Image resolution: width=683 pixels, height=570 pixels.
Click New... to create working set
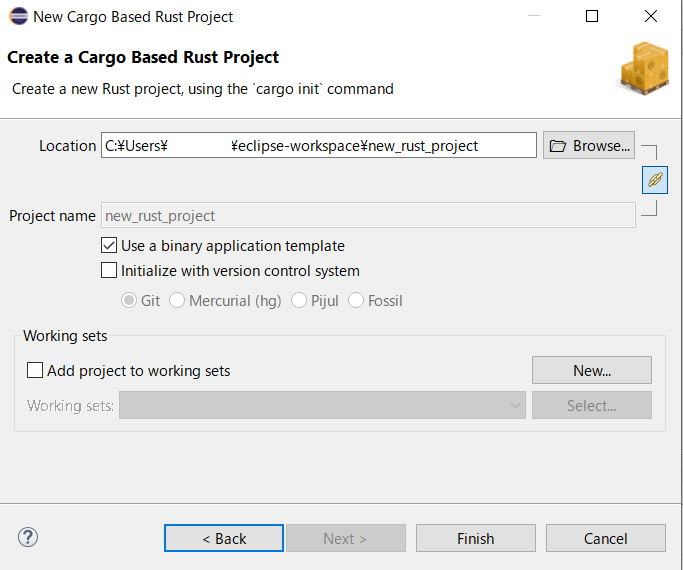(591, 370)
